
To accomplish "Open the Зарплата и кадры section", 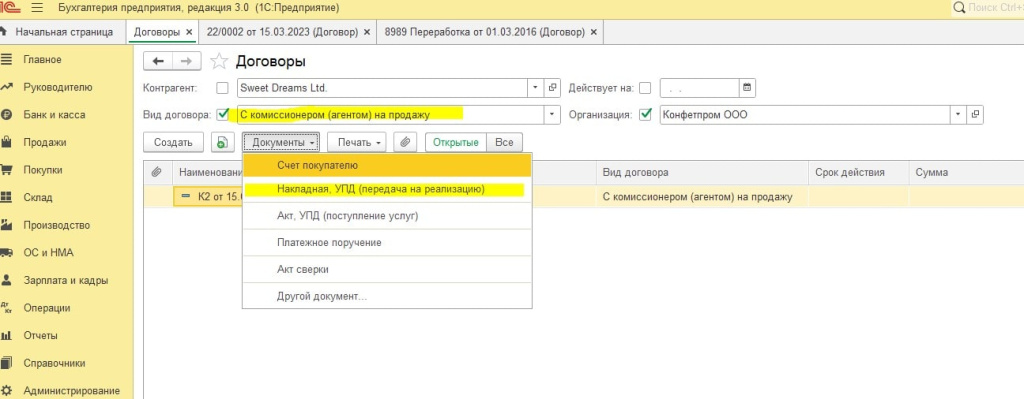I will (x=65, y=280).
